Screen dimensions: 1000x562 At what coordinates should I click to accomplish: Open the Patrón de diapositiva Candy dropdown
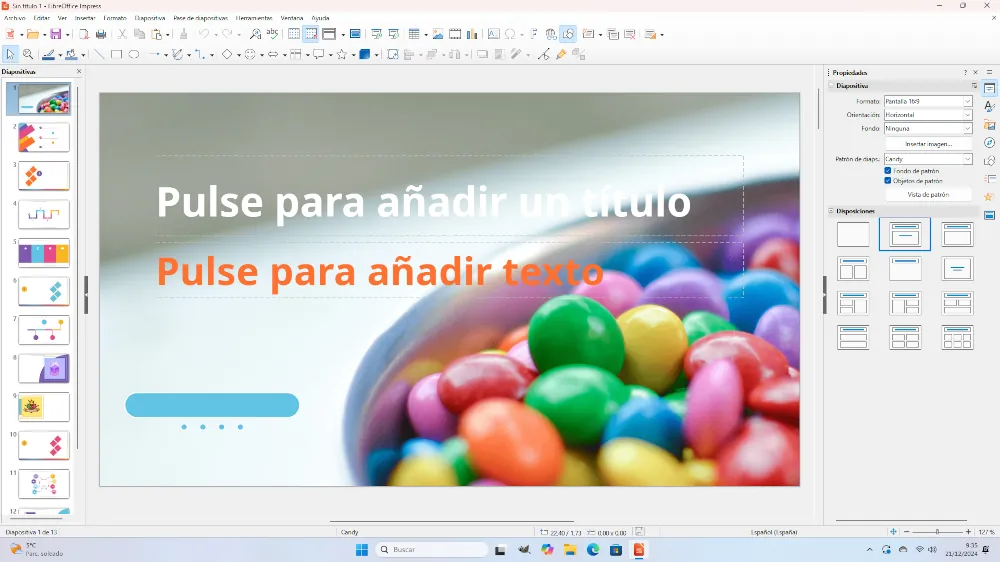click(x=928, y=159)
